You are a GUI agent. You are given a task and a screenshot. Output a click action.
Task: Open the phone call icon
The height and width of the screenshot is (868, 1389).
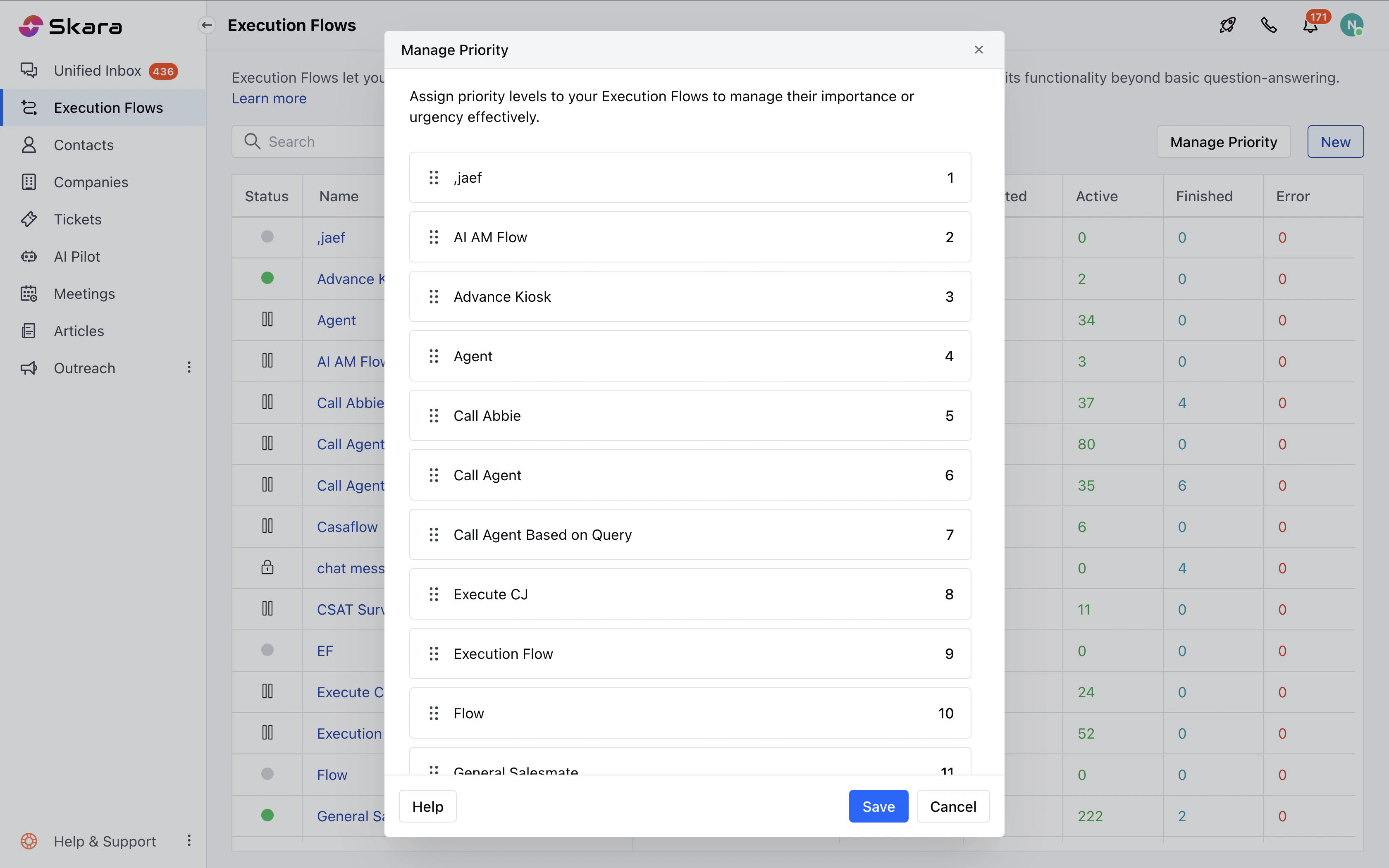(x=1268, y=25)
